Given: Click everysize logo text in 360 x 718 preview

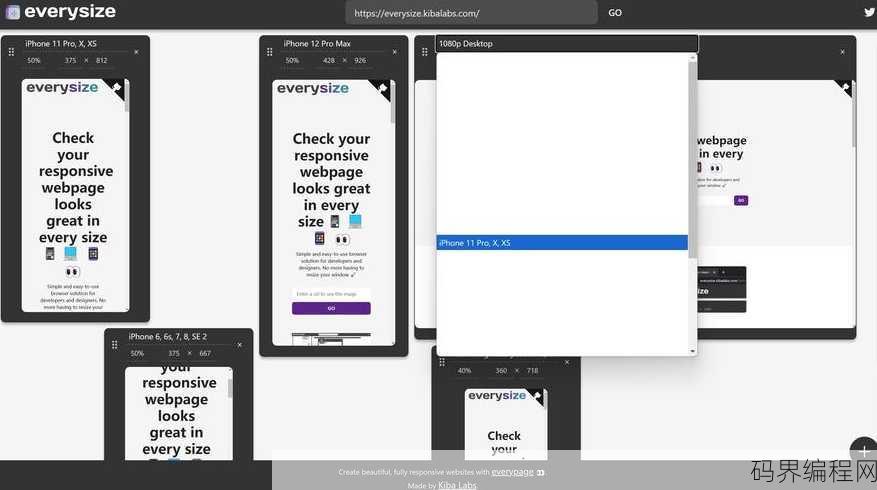Looking at the screenshot, I should pyautogui.click(x=497, y=395).
